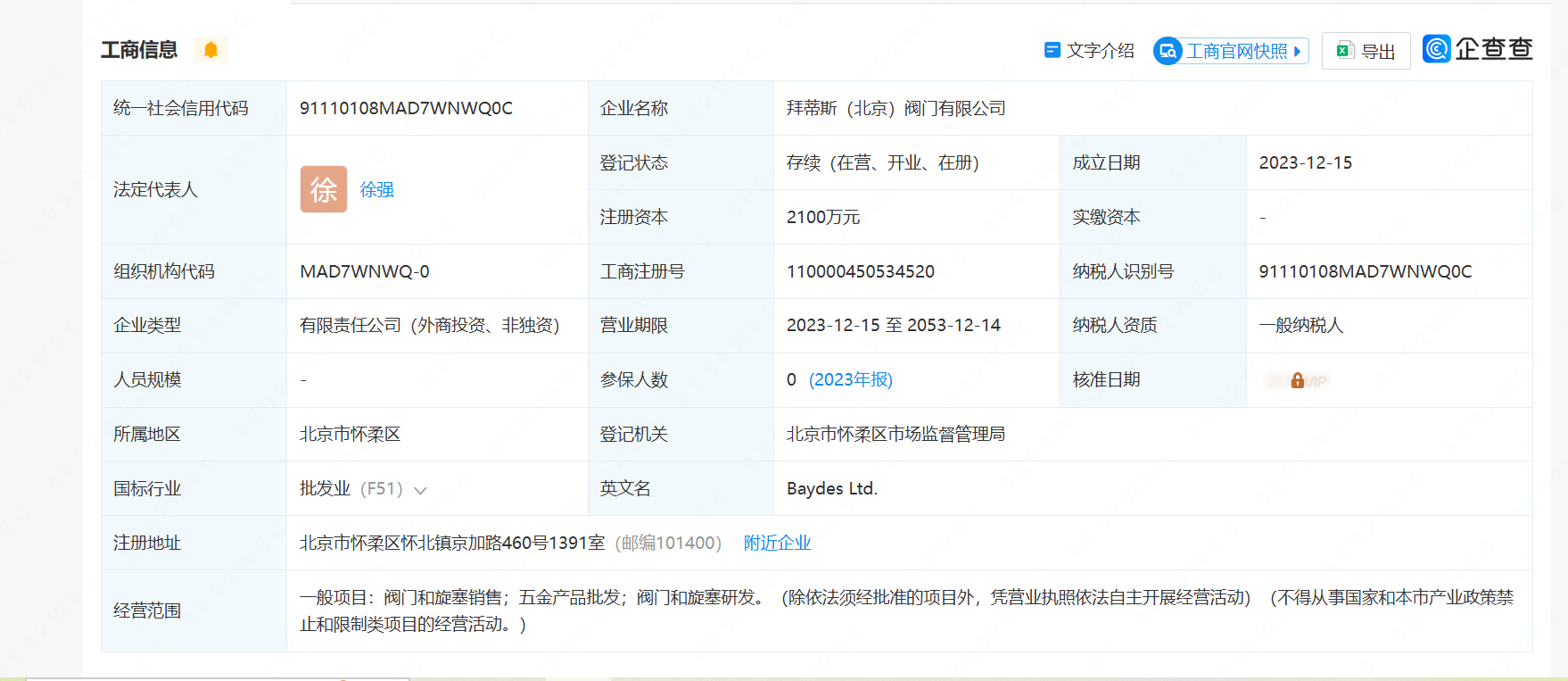Click the 徐 avatar badge

[x=324, y=189]
